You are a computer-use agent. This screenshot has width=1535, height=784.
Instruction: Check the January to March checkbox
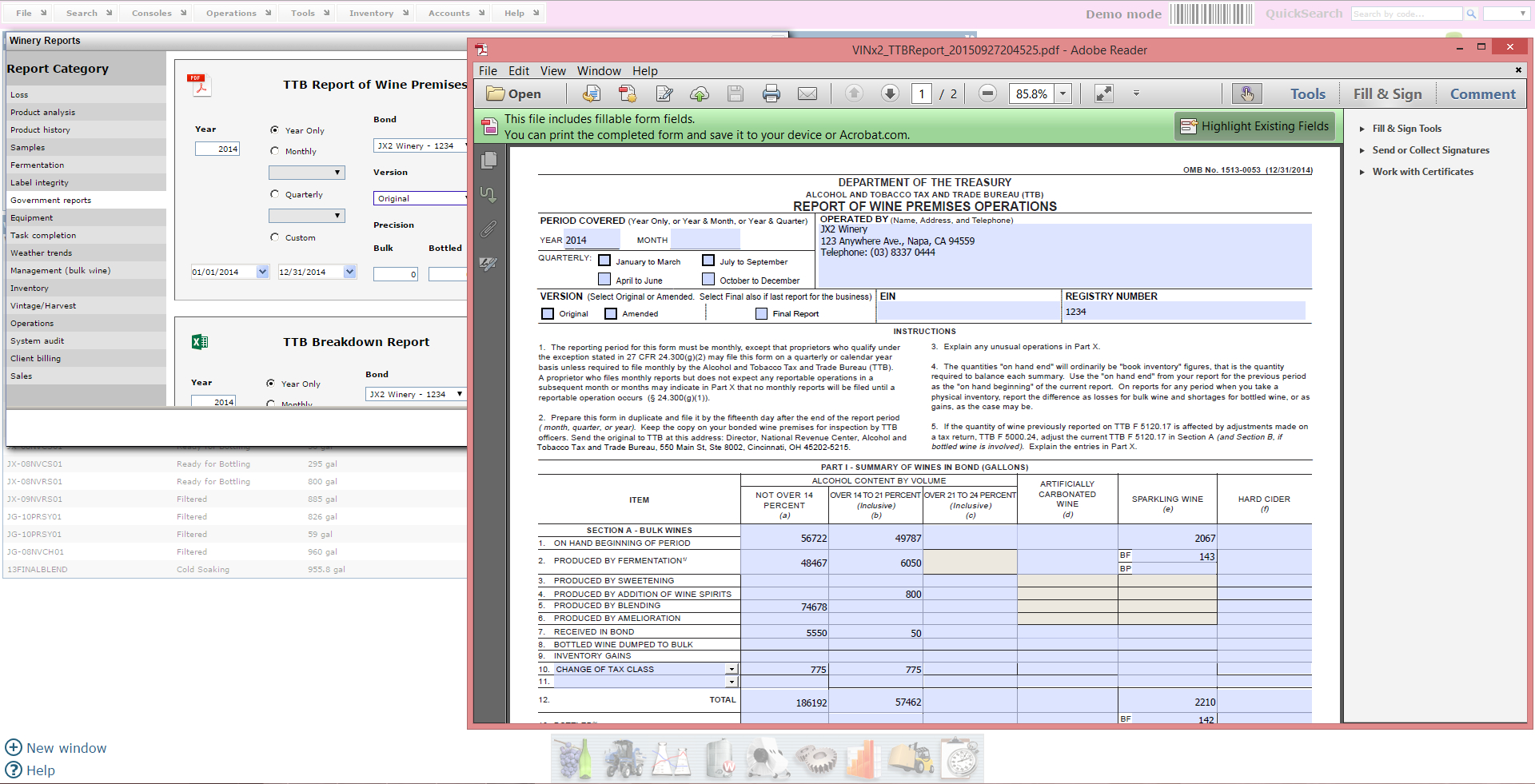tap(604, 261)
